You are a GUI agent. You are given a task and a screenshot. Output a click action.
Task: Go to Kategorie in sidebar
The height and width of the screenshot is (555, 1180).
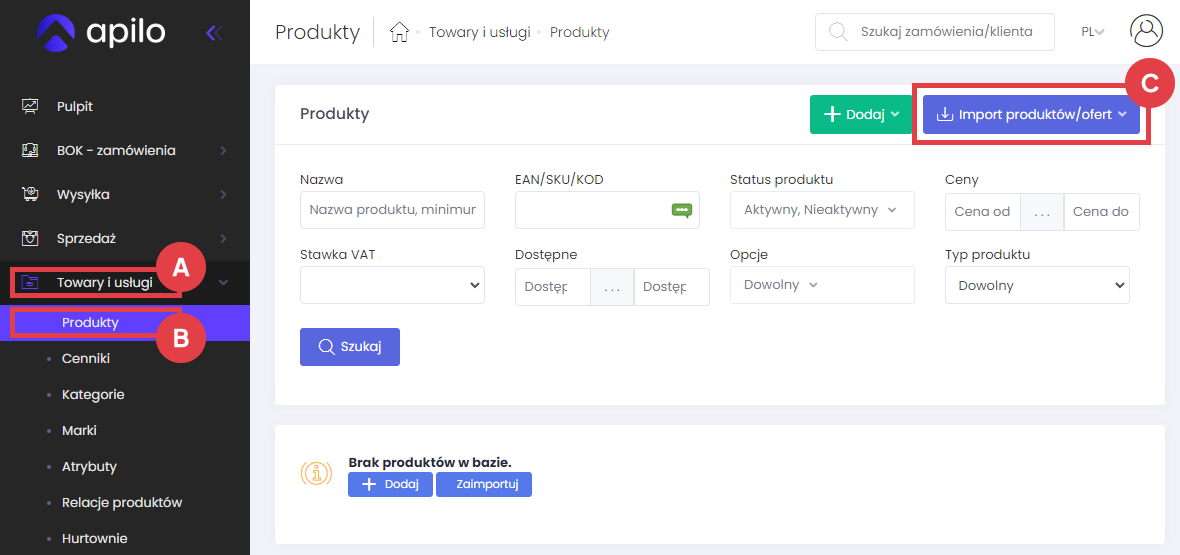(x=93, y=394)
